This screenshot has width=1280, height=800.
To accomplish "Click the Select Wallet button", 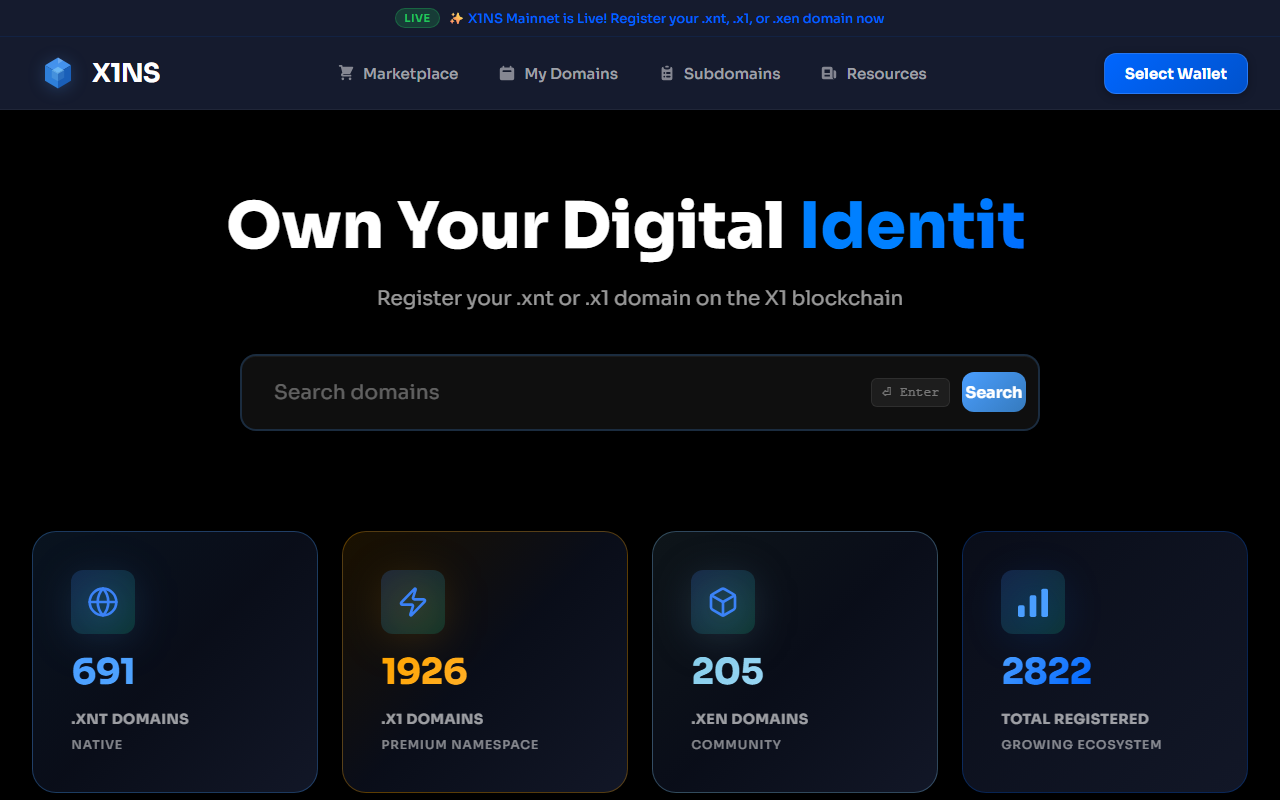I will [x=1176, y=73].
